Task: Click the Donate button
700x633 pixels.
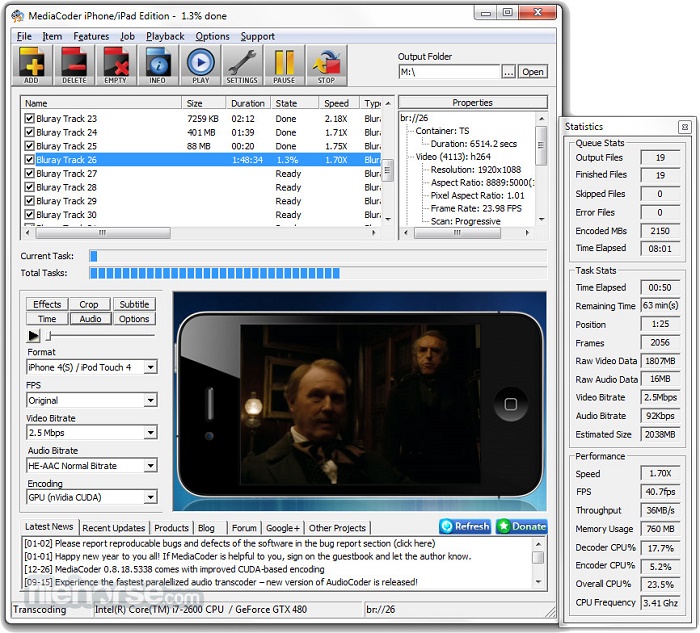Action: pyautogui.click(x=522, y=526)
